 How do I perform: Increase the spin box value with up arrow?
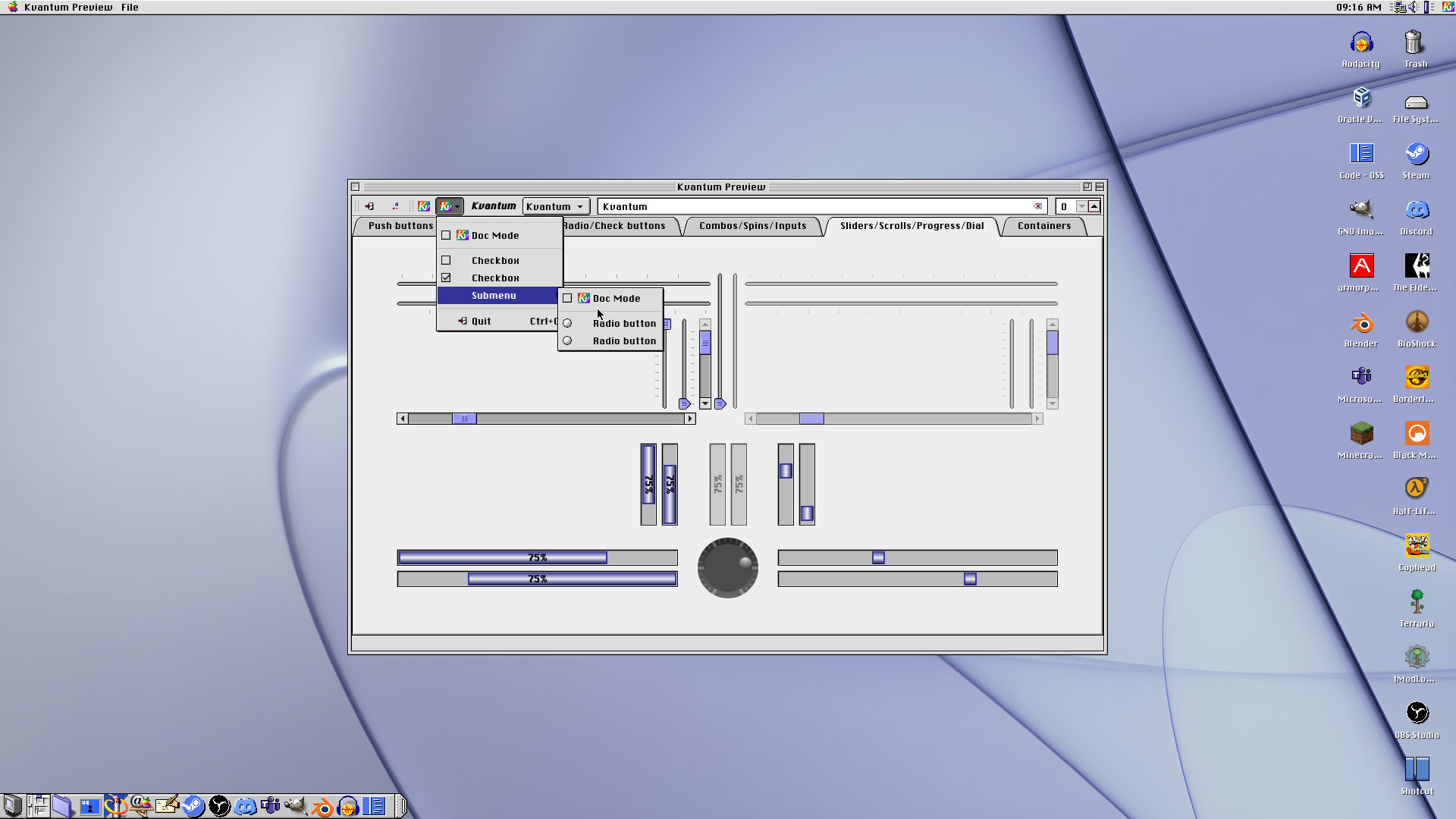[1094, 206]
